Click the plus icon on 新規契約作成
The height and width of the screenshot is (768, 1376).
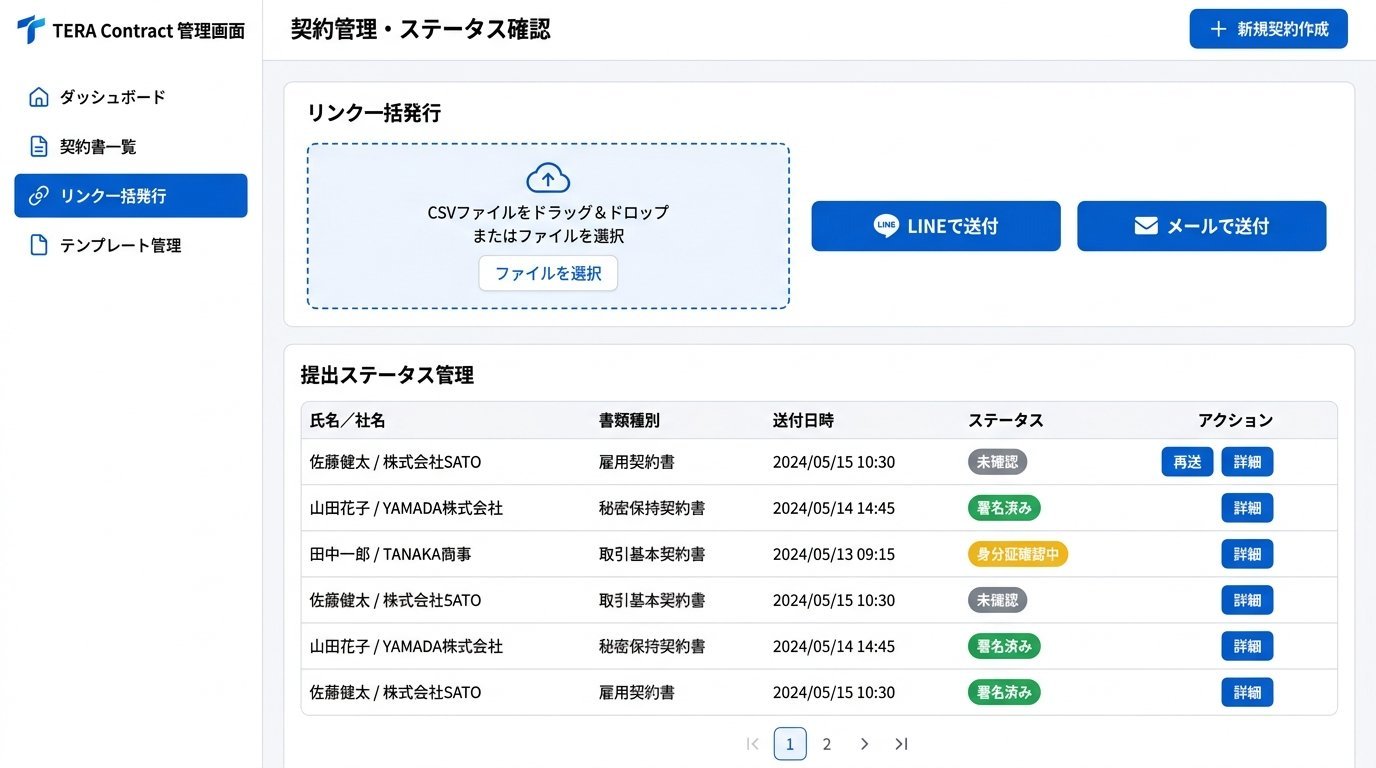pos(1219,28)
